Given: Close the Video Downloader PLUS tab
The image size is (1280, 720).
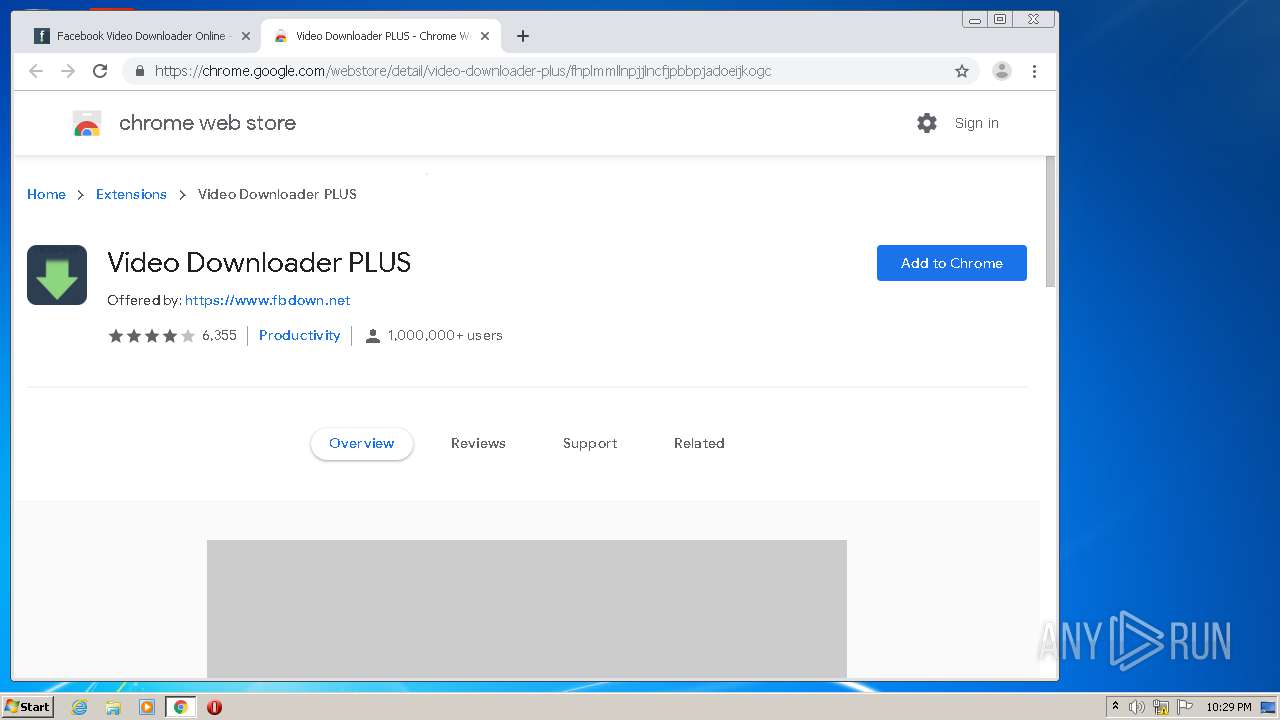Looking at the screenshot, I should point(485,36).
